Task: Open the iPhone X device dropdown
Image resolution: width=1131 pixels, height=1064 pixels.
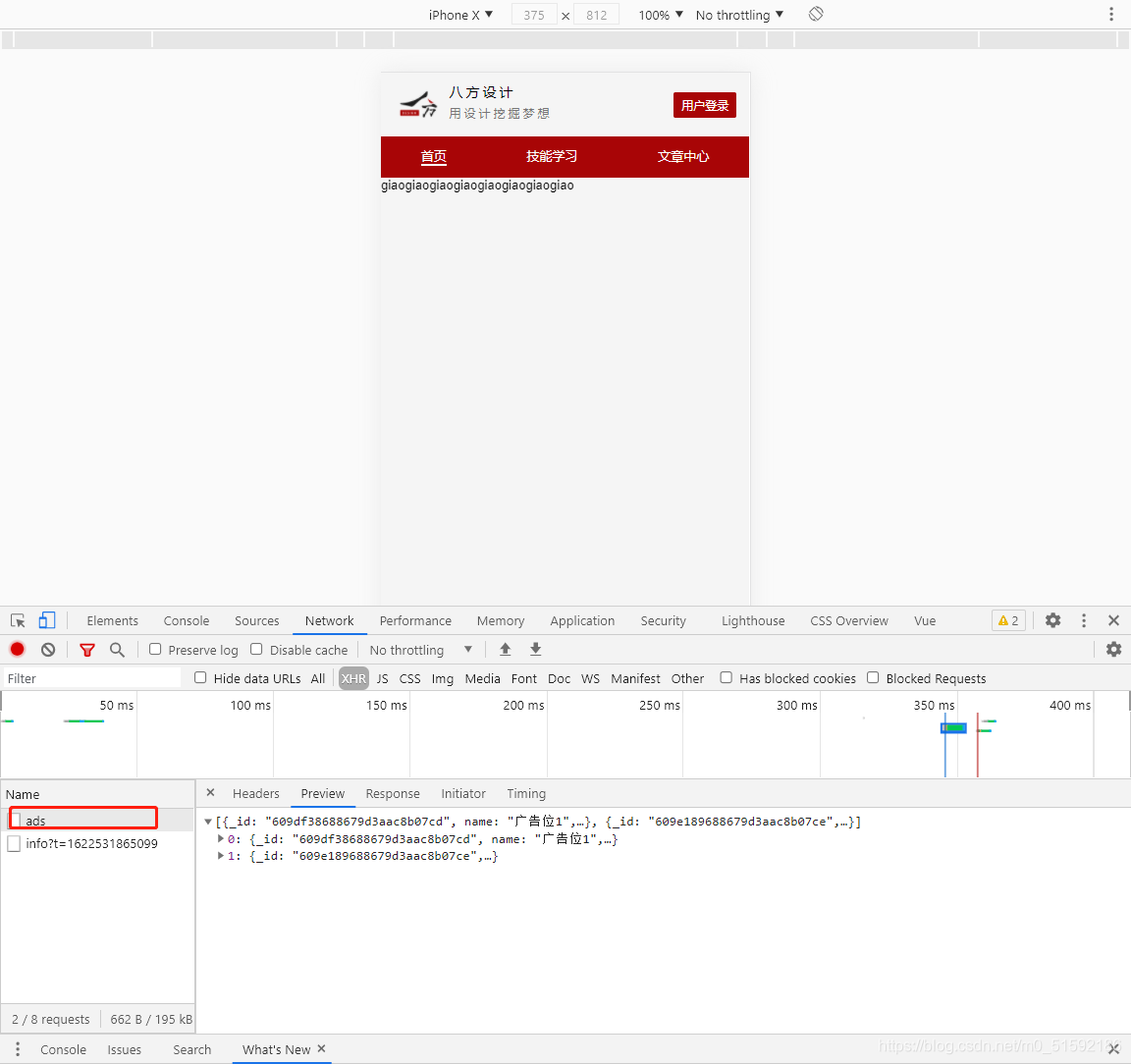Action: (460, 15)
